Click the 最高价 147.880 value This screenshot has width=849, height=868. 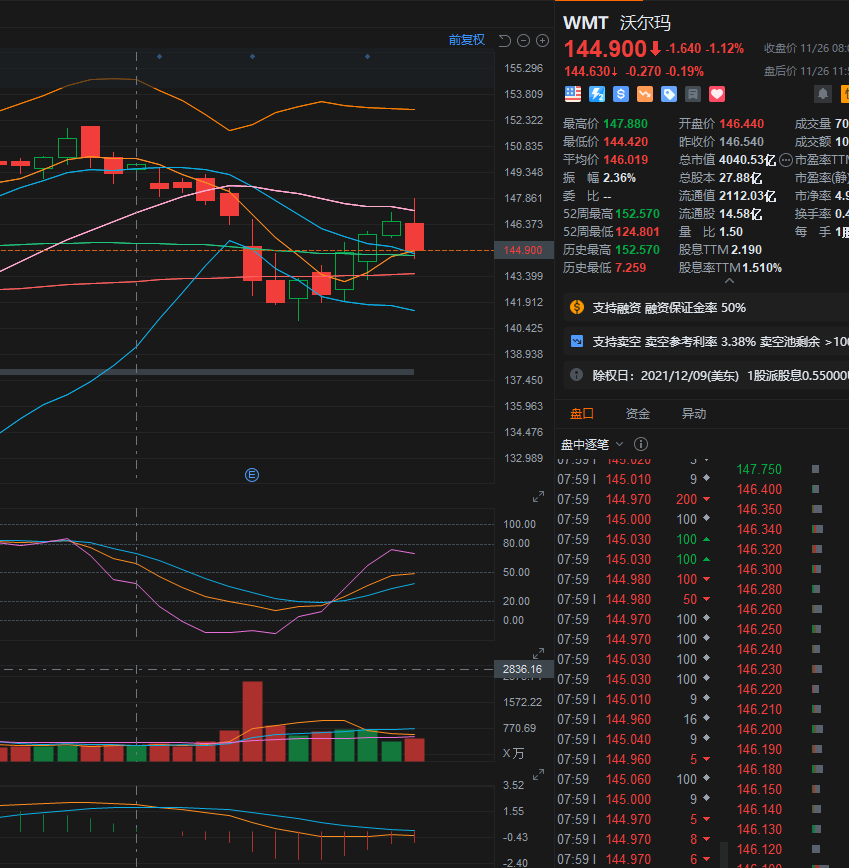625,123
